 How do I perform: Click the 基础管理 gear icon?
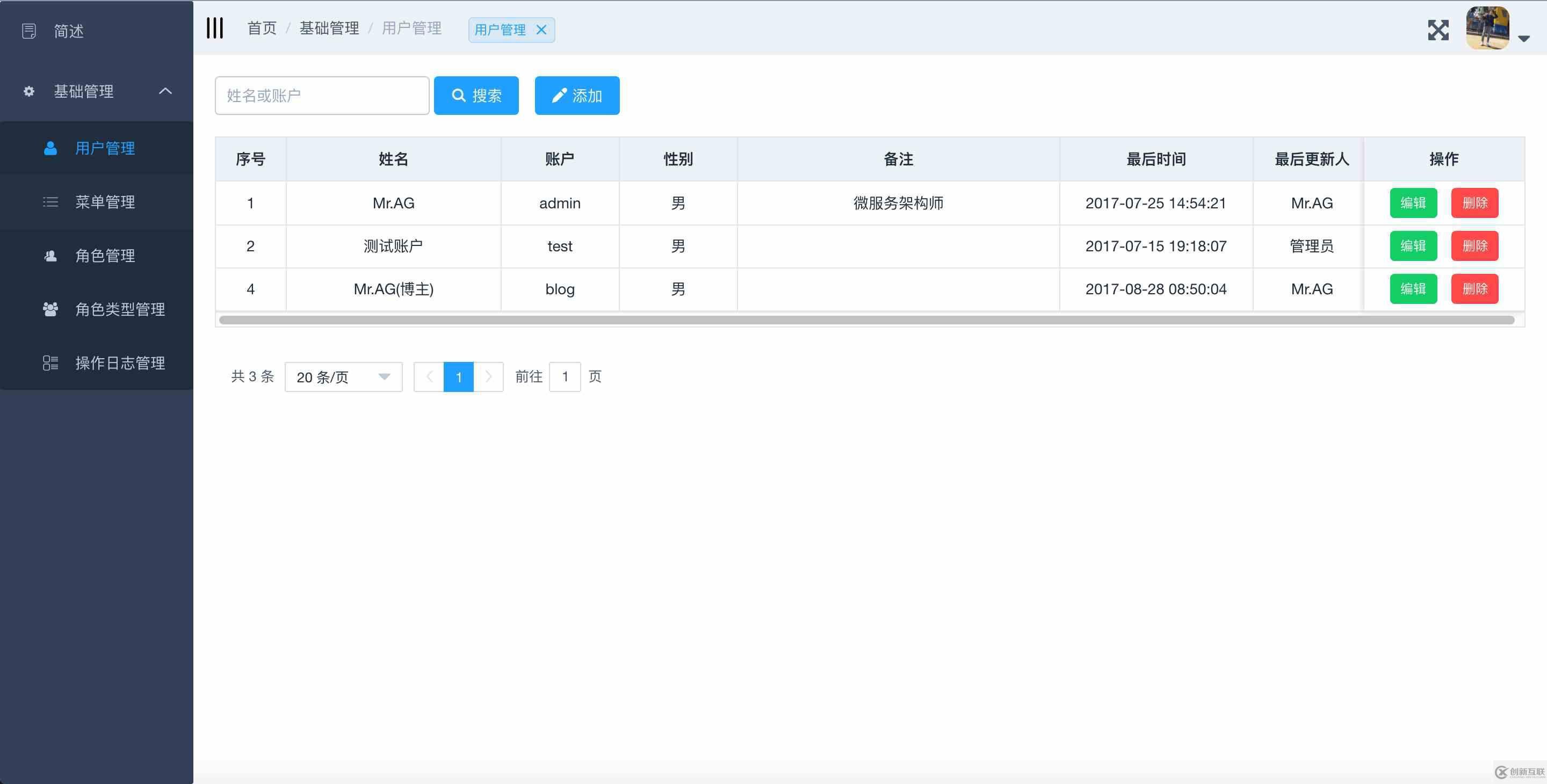(29, 91)
